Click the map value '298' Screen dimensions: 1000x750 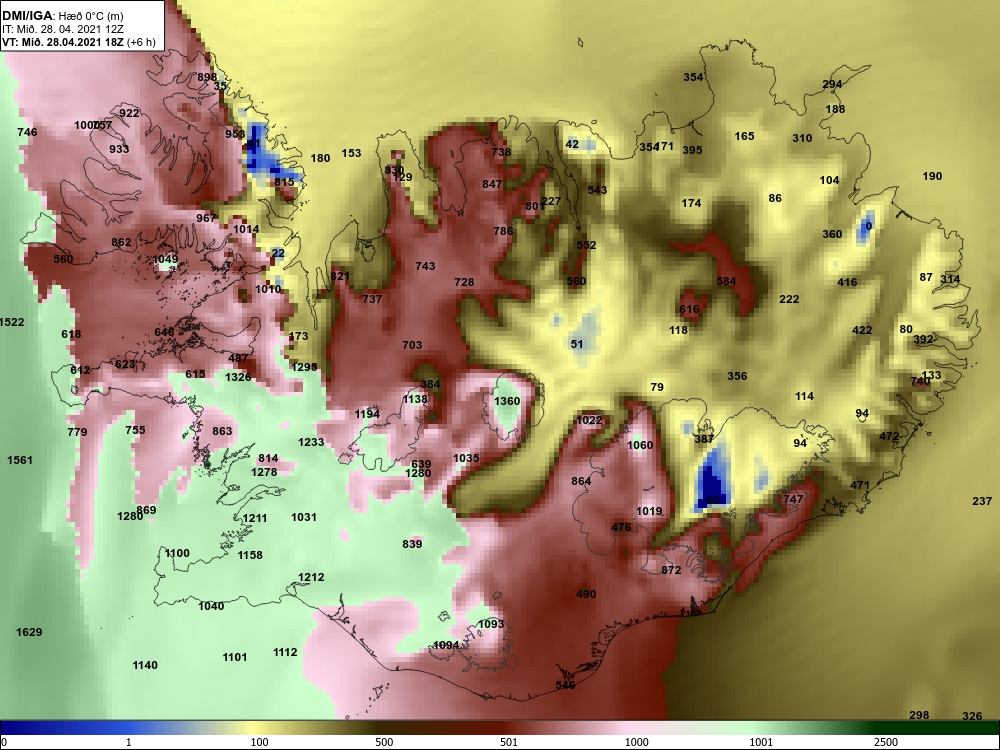(x=919, y=715)
